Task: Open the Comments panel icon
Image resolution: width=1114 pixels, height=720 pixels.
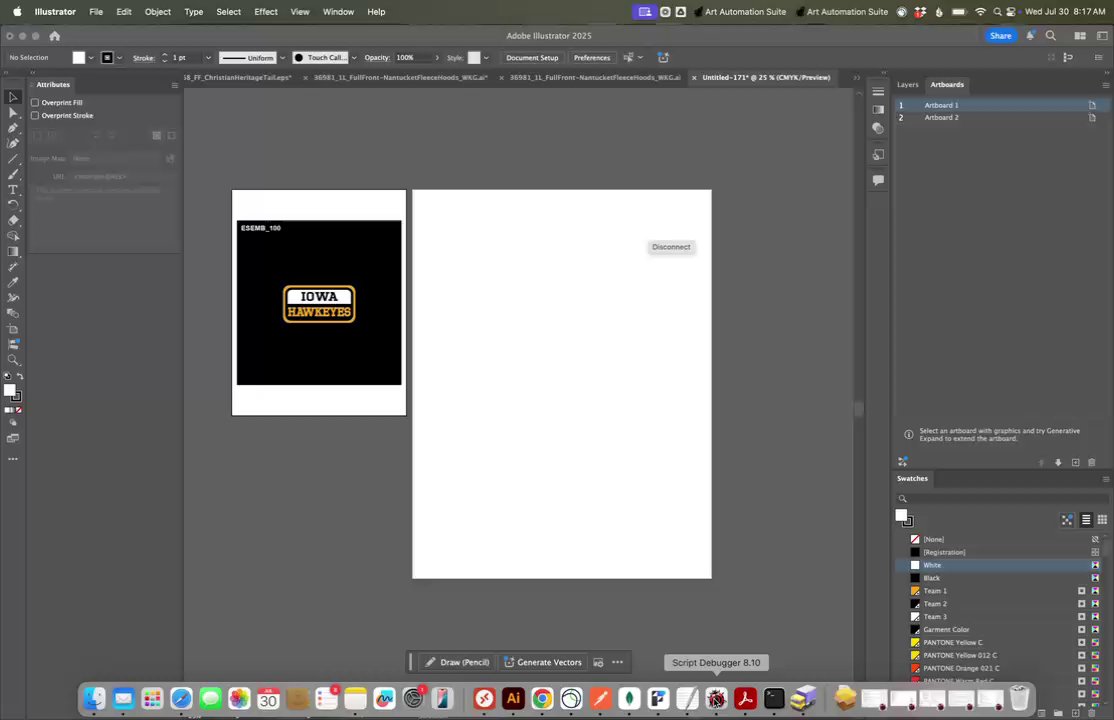Action: coord(878,180)
